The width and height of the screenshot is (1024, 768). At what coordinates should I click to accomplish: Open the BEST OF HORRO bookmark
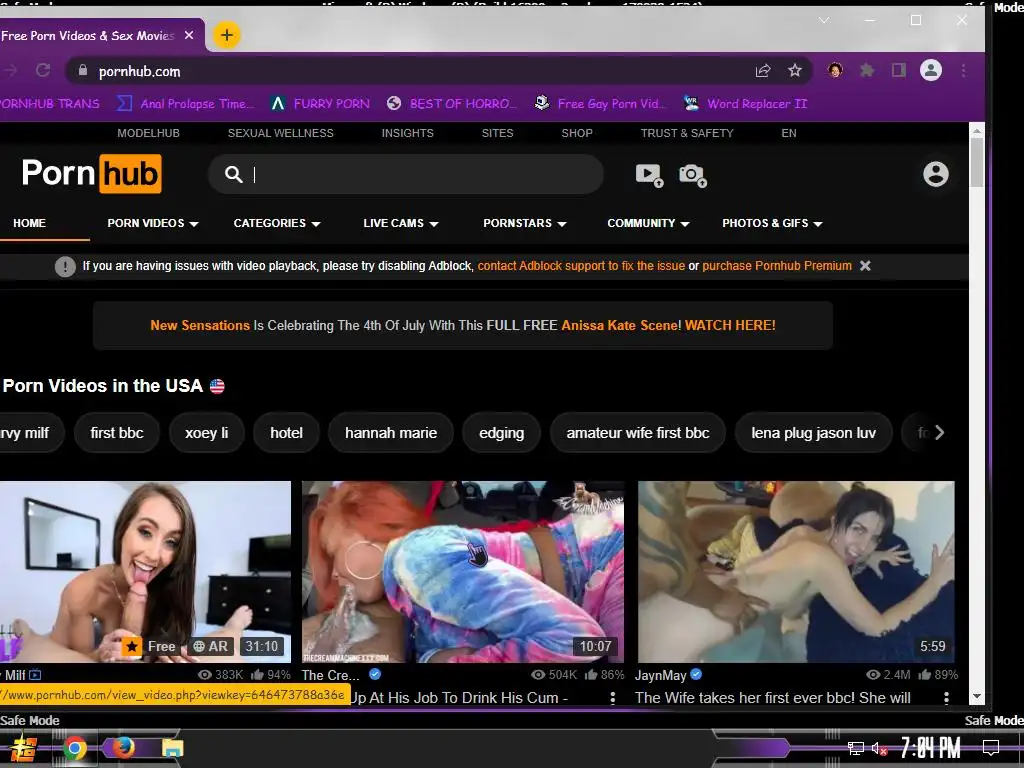(453, 103)
